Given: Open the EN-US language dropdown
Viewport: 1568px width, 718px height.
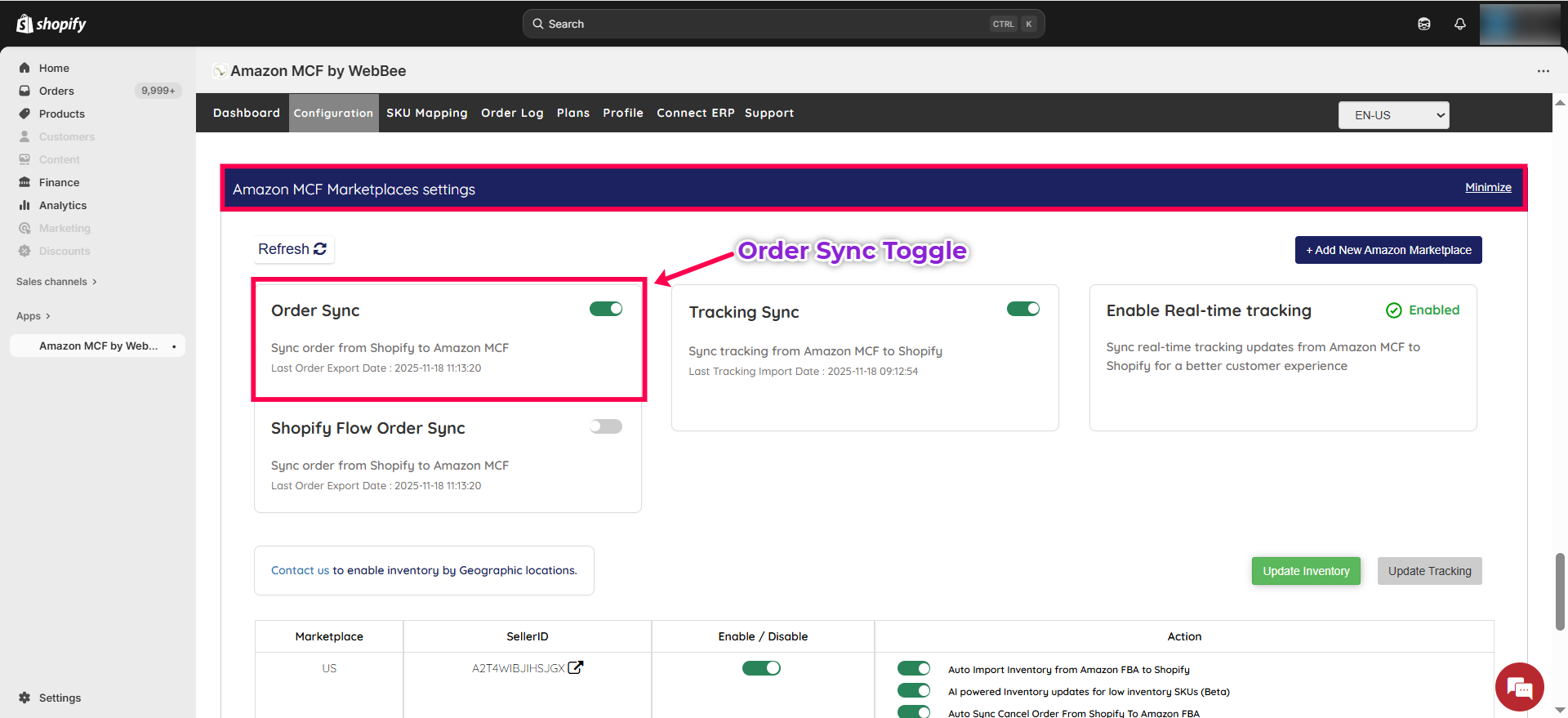Looking at the screenshot, I should (x=1393, y=115).
